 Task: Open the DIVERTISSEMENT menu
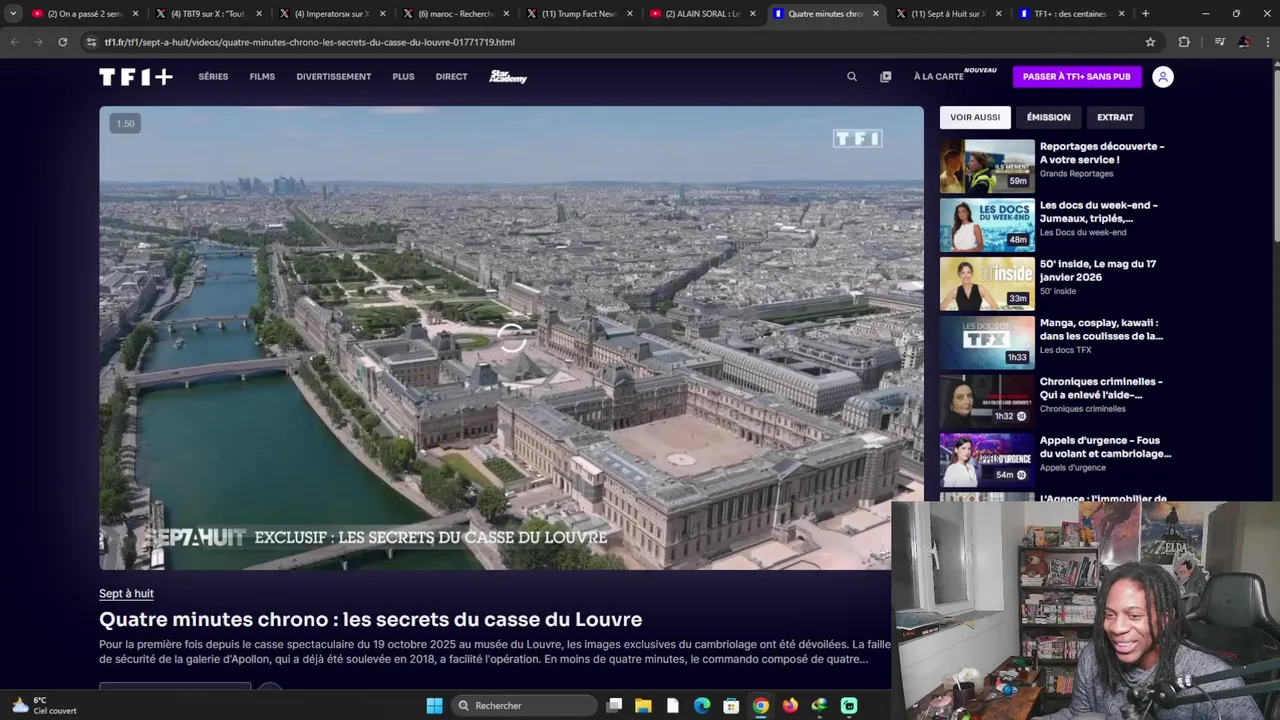pyautogui.click(x=333, y=77)
